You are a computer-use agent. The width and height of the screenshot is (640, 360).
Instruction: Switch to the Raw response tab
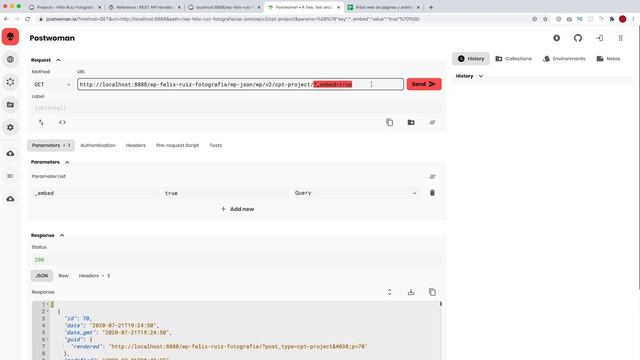click(63, 276)
